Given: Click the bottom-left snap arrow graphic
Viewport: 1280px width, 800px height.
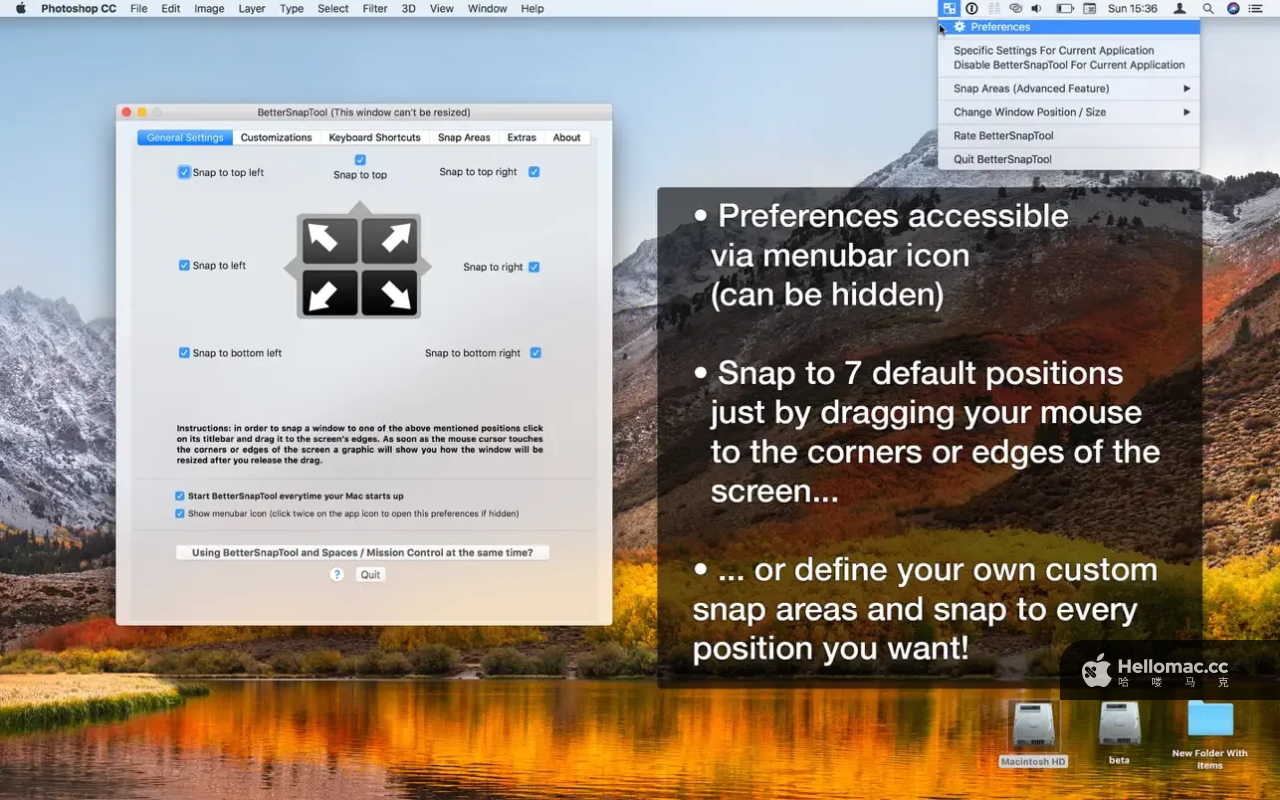Looking at the screenshot, I should pos(330,293).
